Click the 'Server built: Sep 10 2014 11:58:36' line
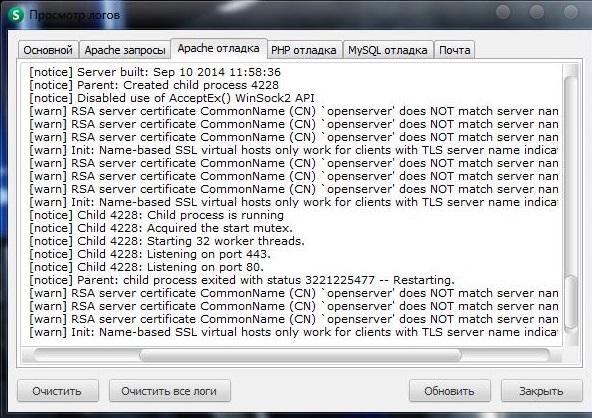The height and width of the screenshot is (418, 592). [155, 72]
